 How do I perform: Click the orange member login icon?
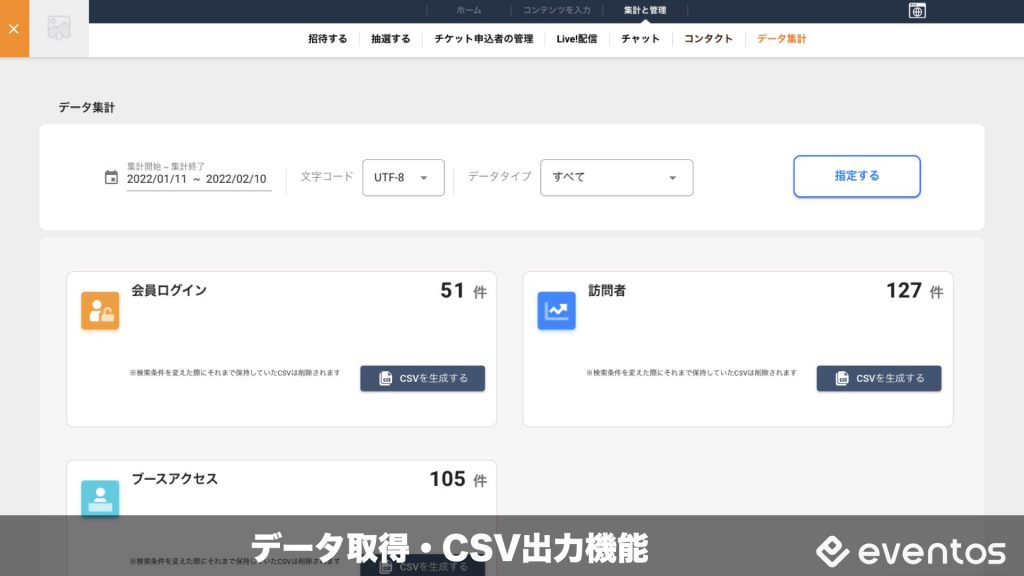click(100, 310)
